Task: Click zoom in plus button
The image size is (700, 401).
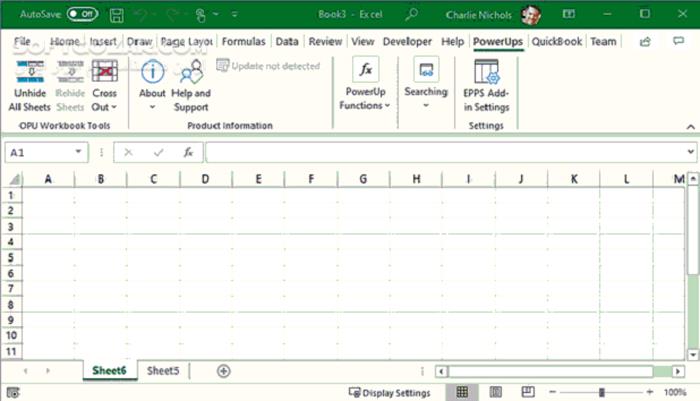Action: click(x=650, y=392)
